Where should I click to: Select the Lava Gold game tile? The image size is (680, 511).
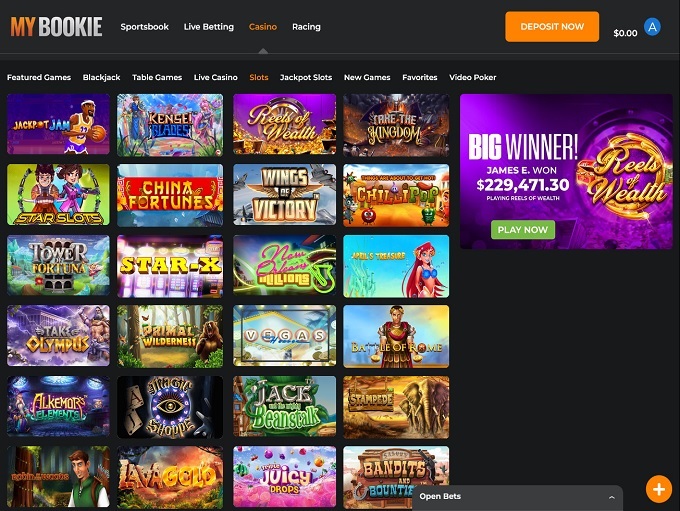170,477
